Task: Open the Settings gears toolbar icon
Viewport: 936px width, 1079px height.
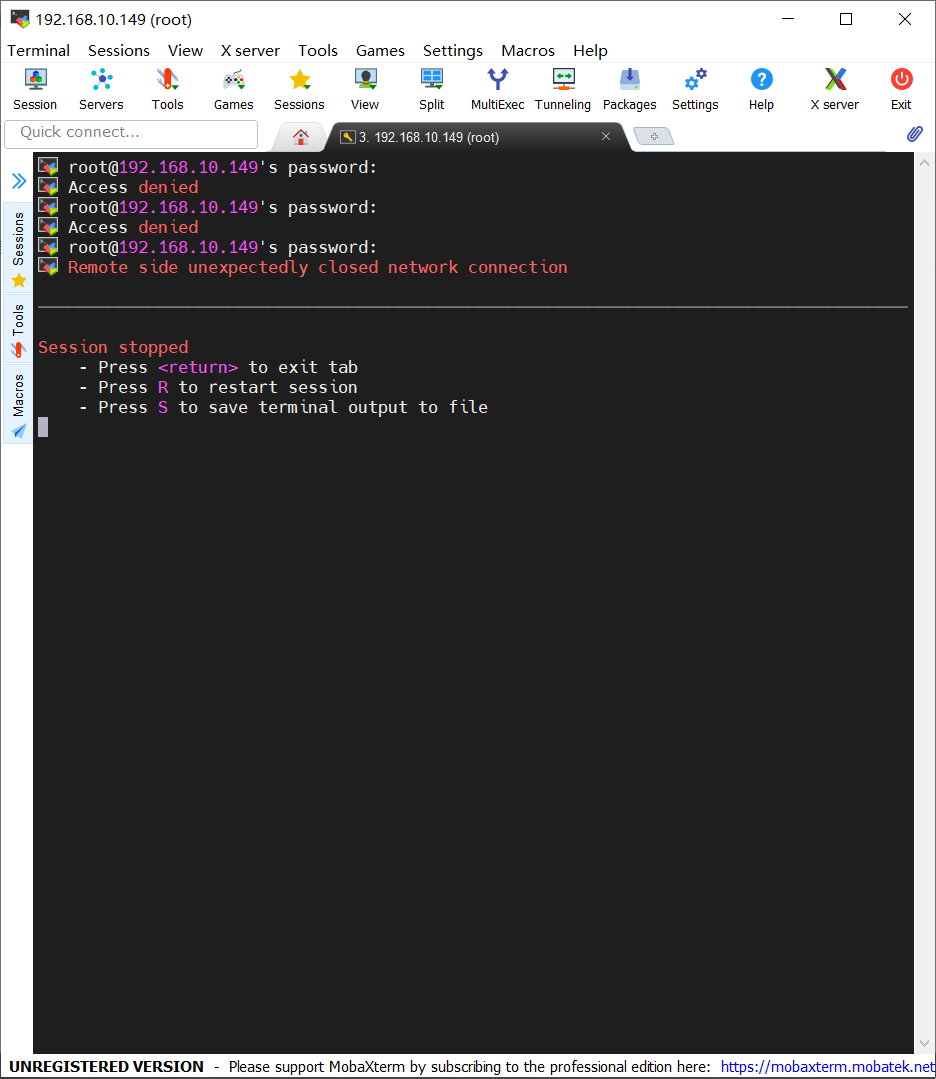Action: (695, 89)
